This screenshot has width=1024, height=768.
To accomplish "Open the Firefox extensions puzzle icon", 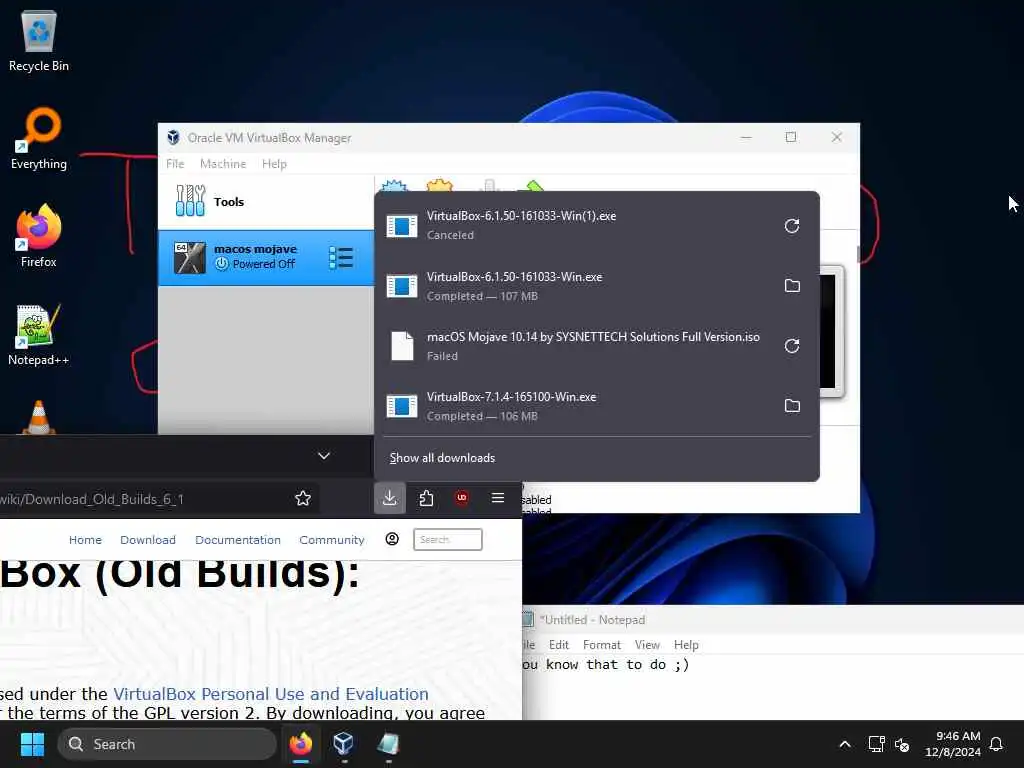I will [426, 498].
